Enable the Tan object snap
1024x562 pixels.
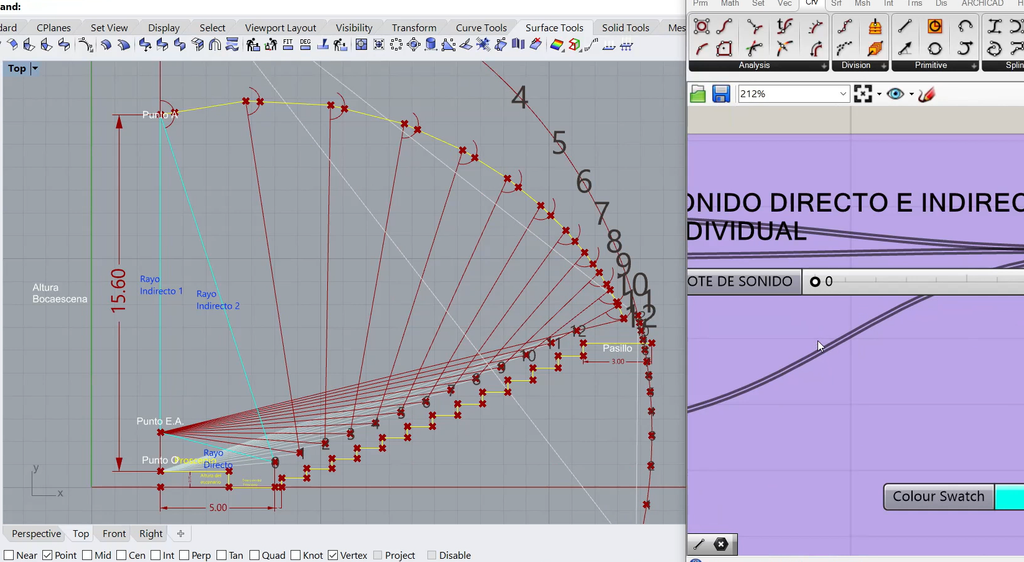coord(221,555)
